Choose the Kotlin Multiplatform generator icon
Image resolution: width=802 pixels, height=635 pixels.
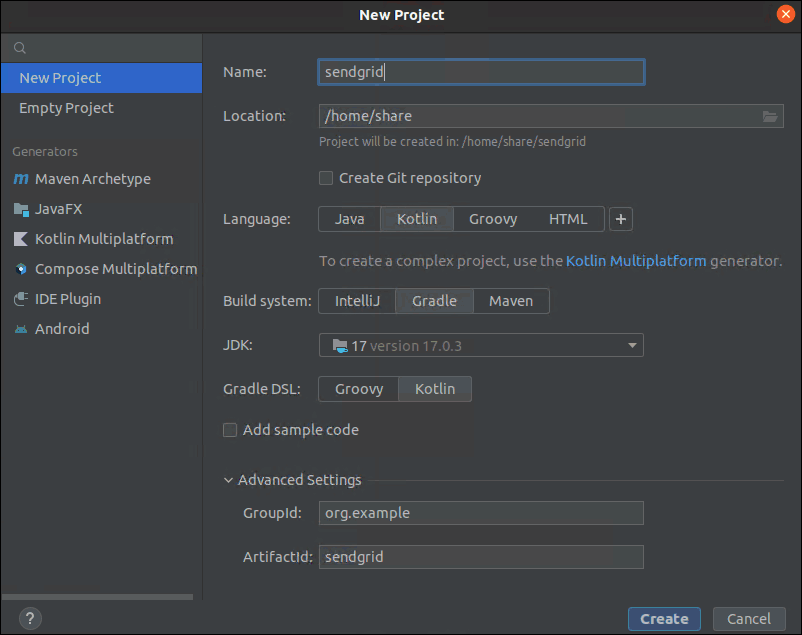(21, 239)
